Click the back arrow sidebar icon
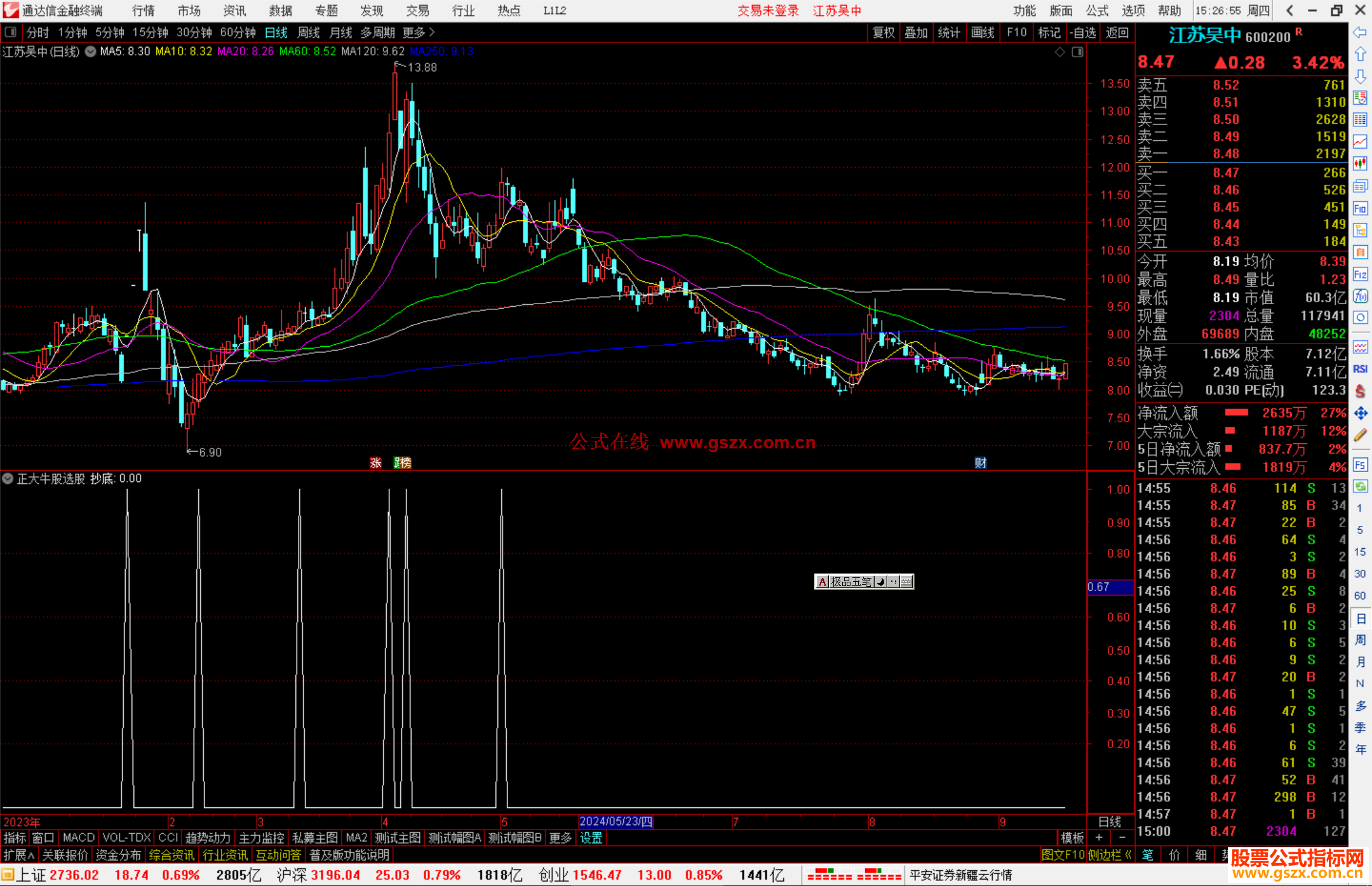1372x886 pixels. point(1360,32)
